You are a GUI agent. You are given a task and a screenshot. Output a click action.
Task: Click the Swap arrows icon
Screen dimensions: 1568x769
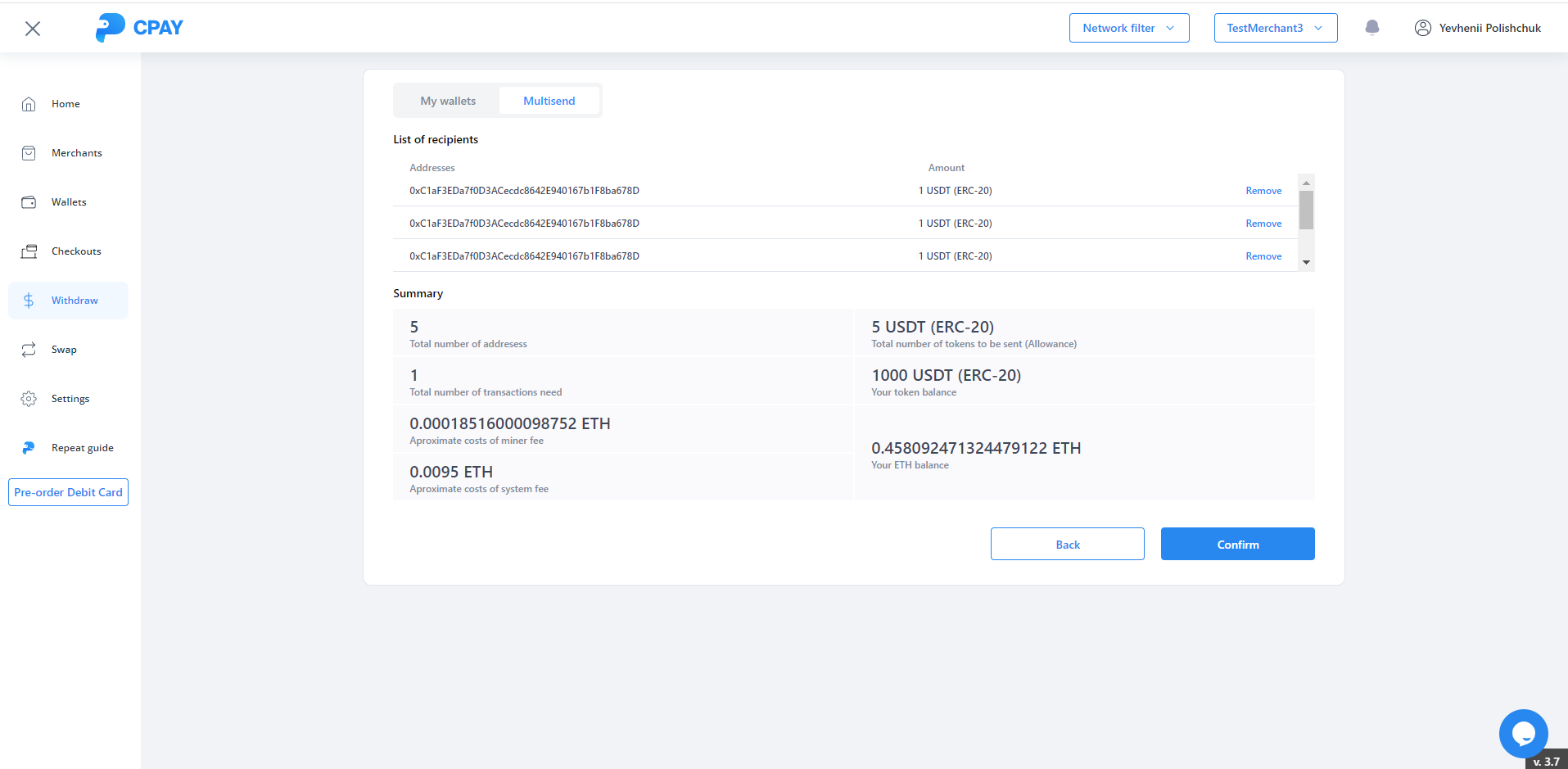(29, 350)
